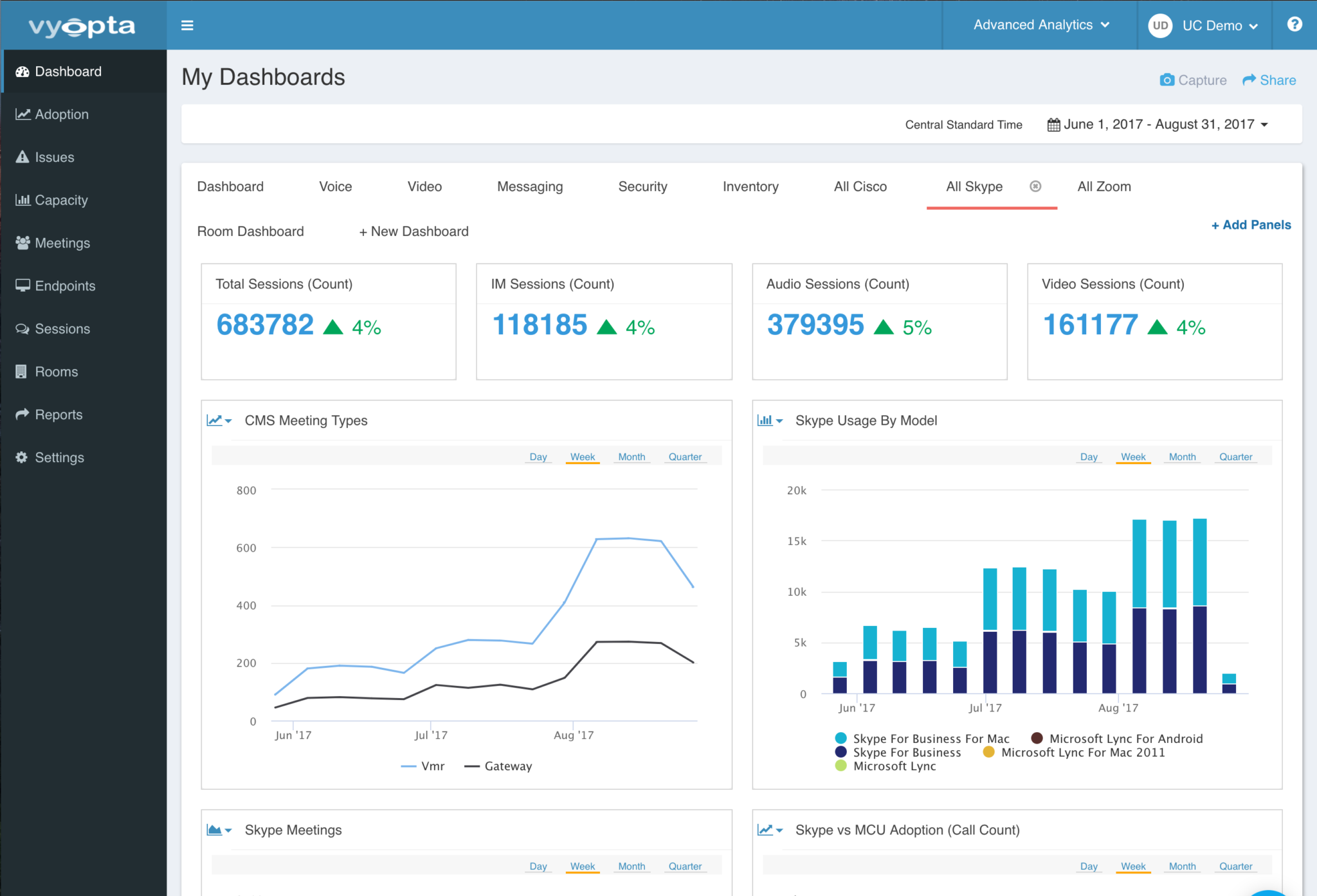Select the Inventory dashboard tab
The height and width of the screenshot is (896, 1317).
[x=750, y=187]
